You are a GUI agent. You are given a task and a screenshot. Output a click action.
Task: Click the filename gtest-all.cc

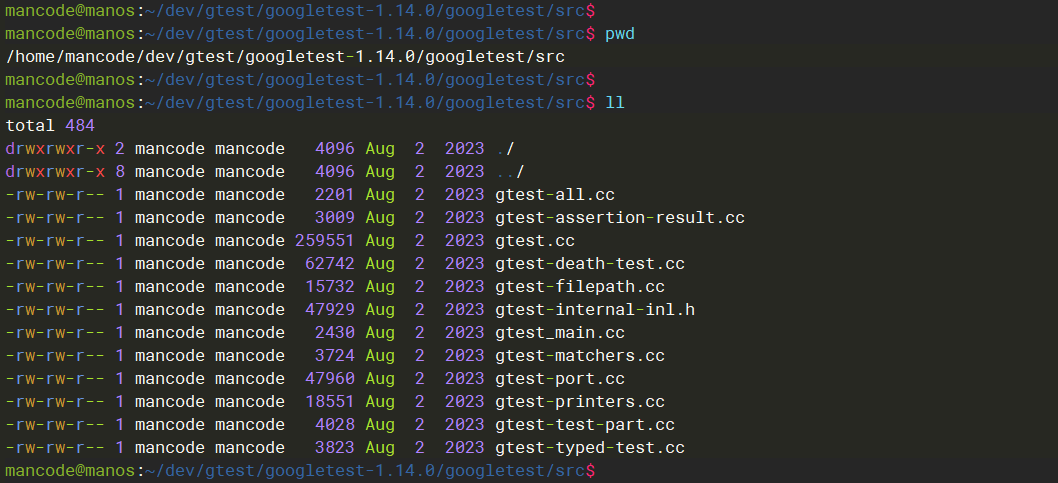(555, 195)
